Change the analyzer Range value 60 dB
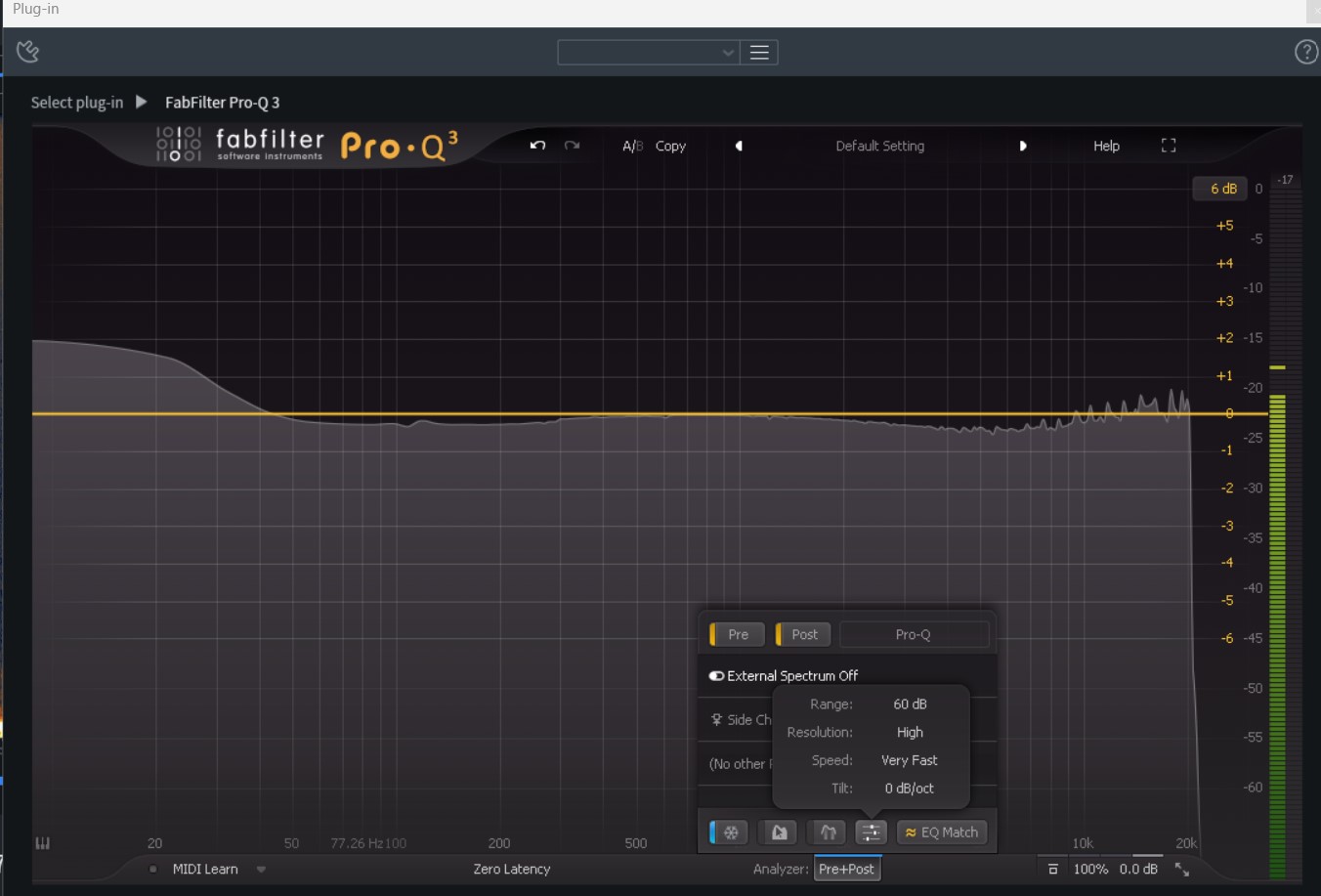Image resolution: width=1321 pixels, height=896 pixels. pyautogui.click(x=910, y=704)
